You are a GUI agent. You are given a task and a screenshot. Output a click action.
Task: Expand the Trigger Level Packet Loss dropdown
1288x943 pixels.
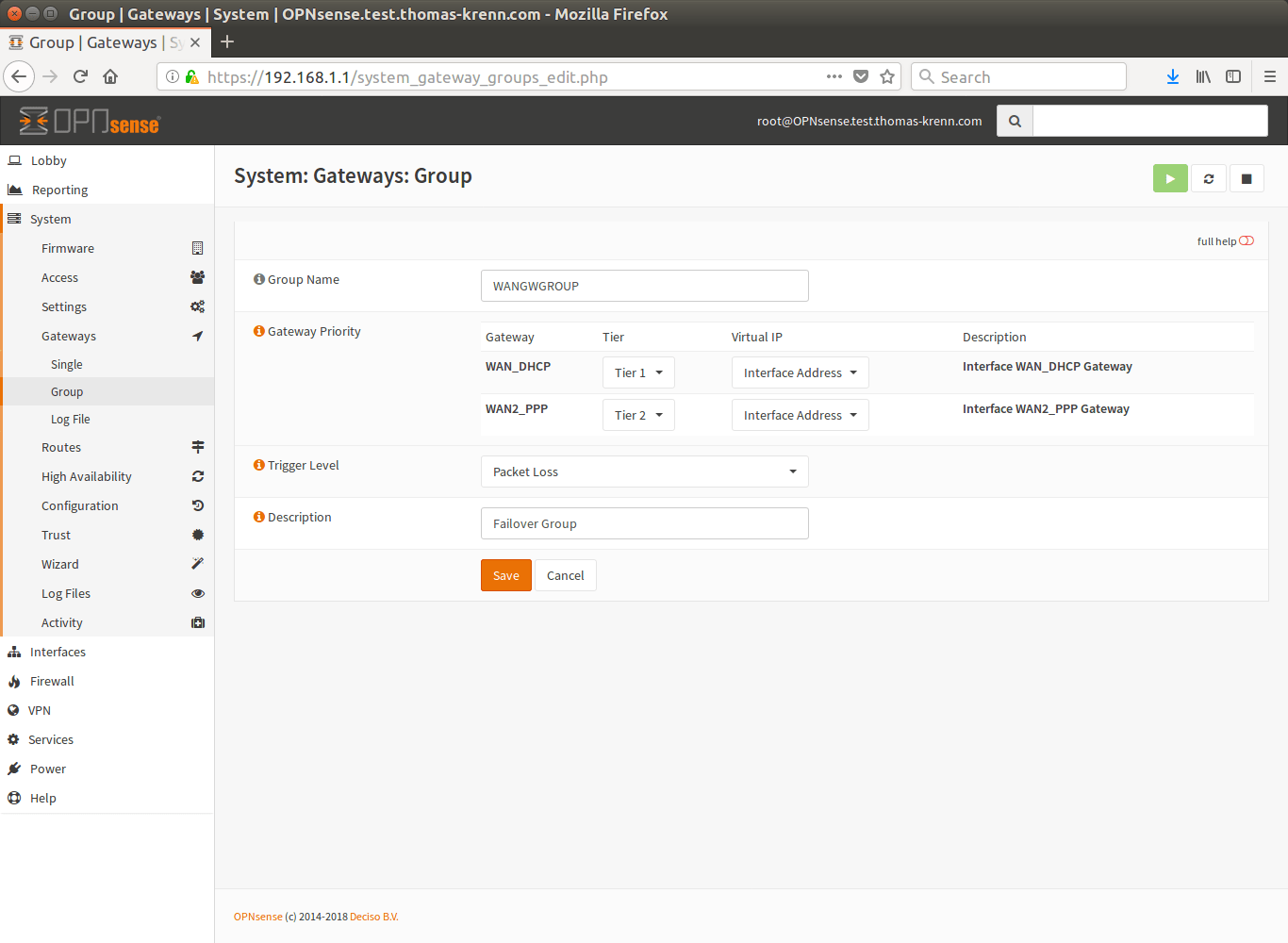[644, 471]
